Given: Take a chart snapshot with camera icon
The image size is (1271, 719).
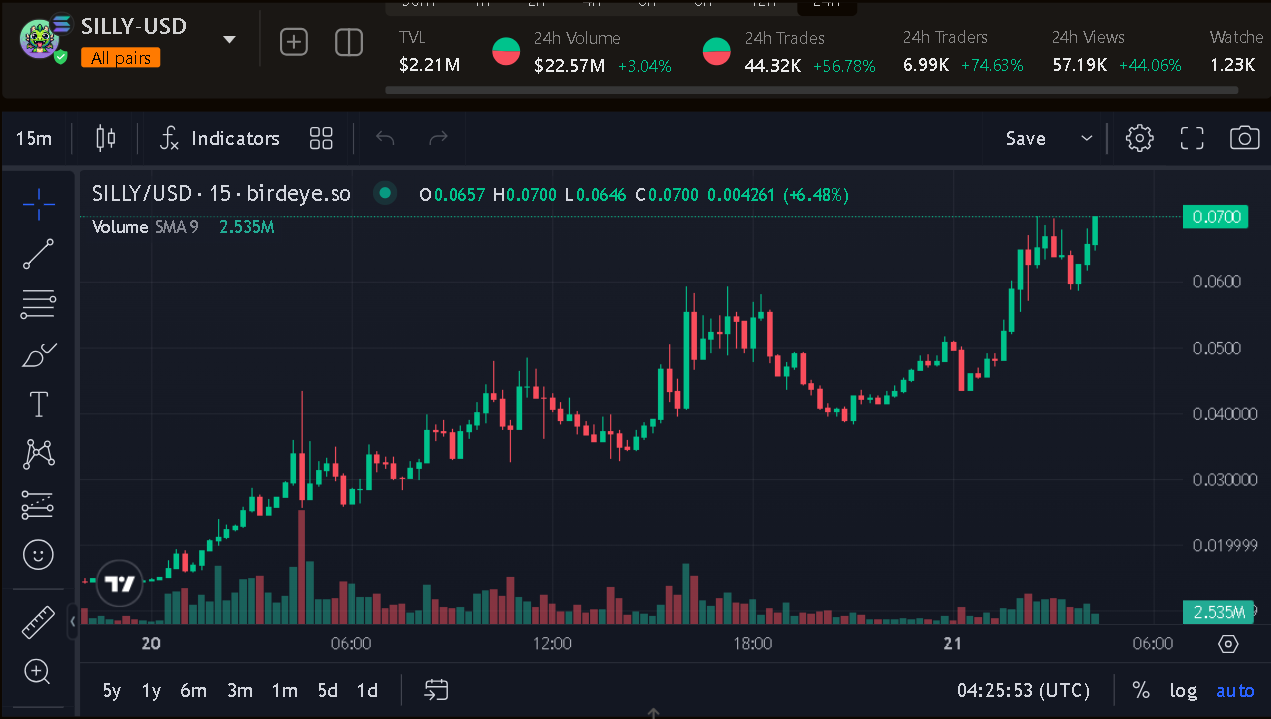Looking at the screenshot, I should point(1244,138).
